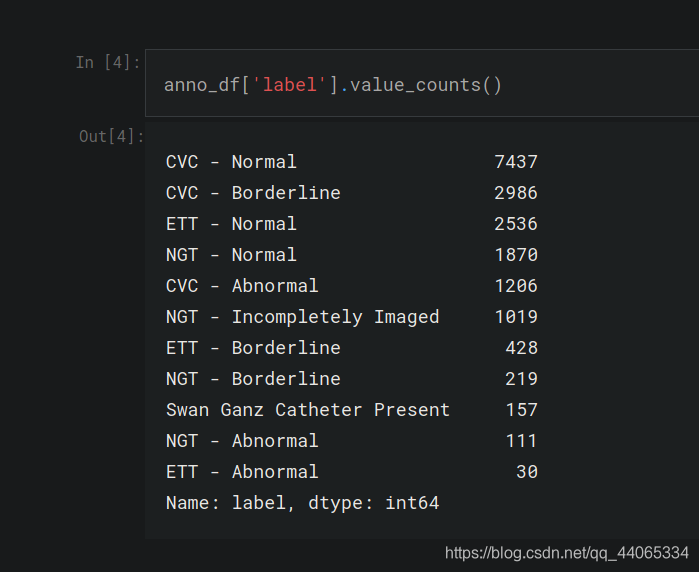Click the count value 428

[522, 348]
